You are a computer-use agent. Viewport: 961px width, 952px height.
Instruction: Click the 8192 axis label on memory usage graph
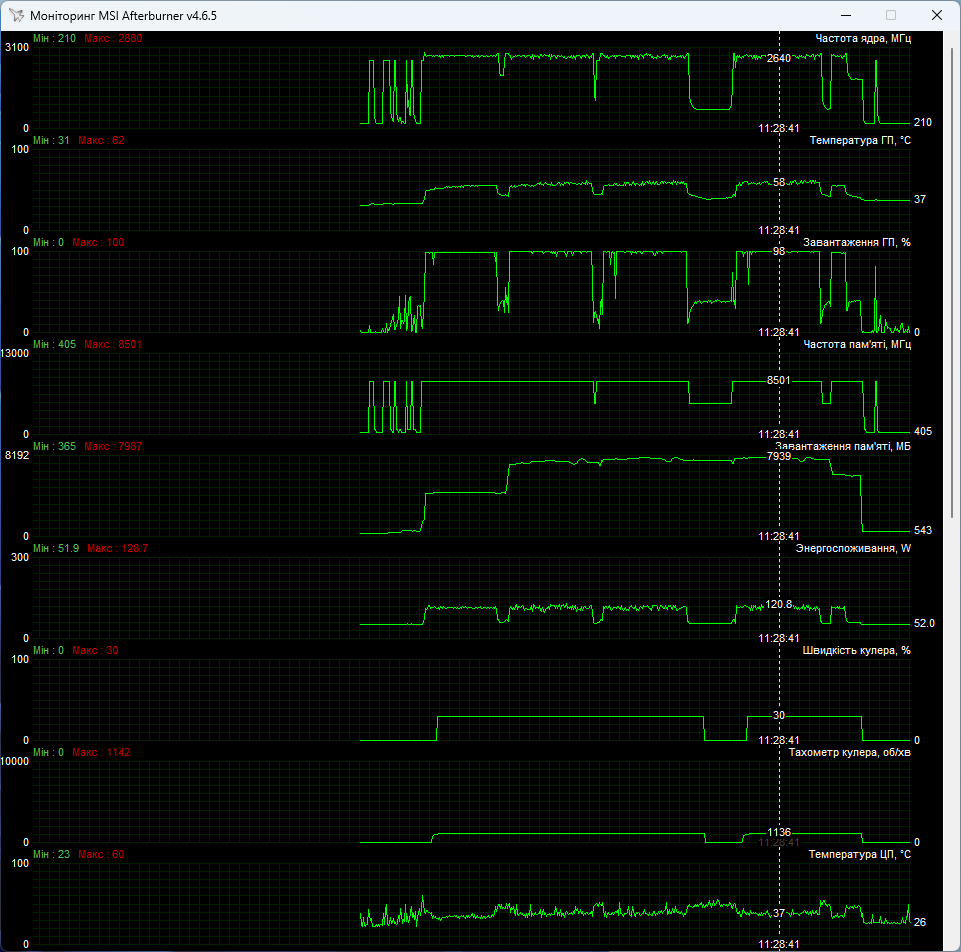[x=17, y=455]
